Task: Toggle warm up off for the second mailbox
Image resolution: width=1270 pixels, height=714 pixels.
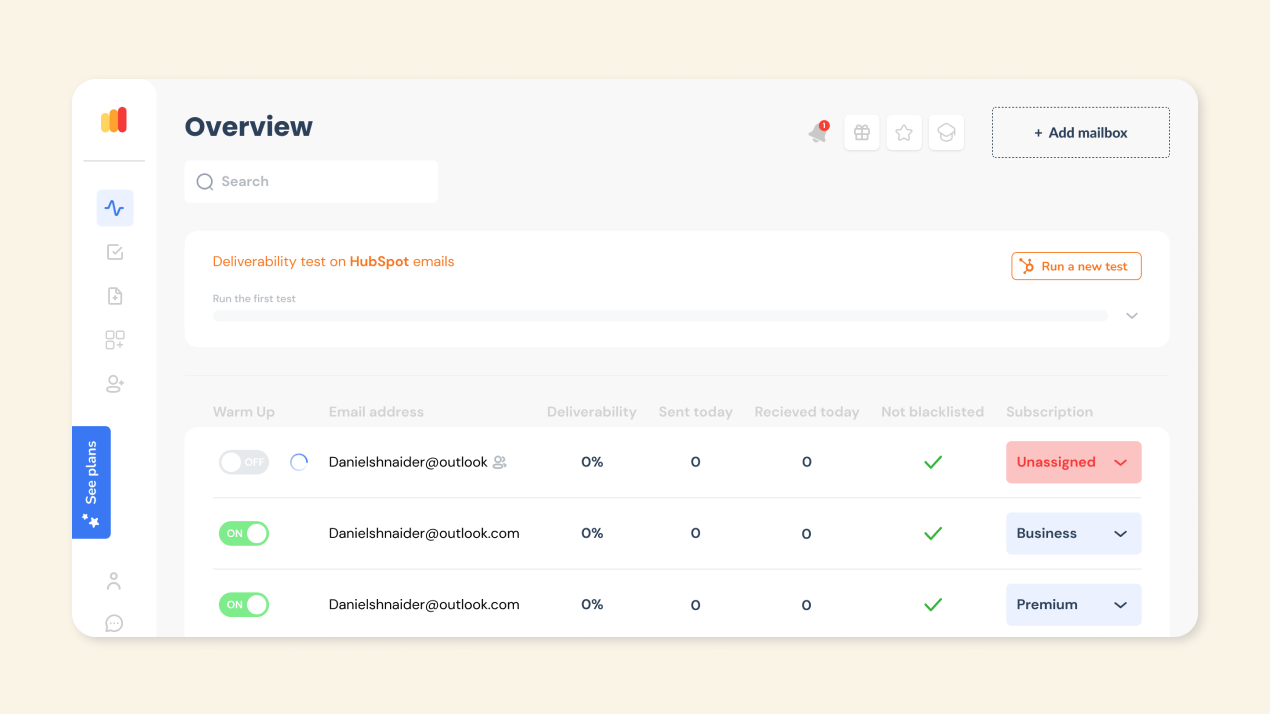Action: pyautogui.click(x=243, y=533)
